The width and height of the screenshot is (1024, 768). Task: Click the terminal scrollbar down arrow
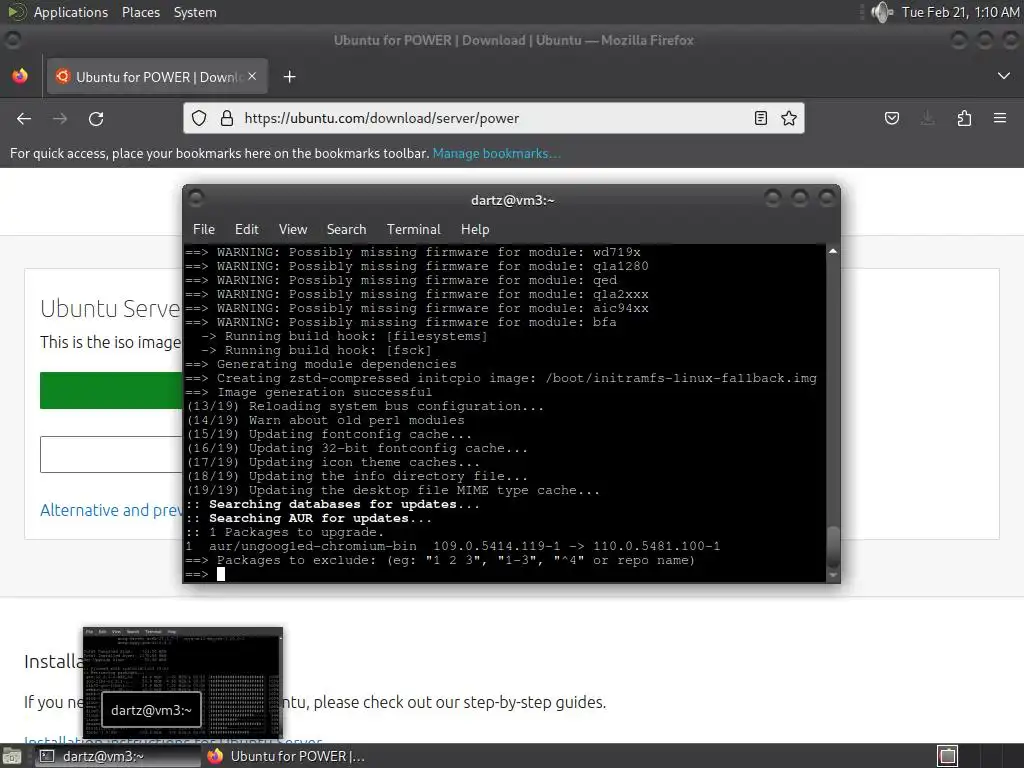pos(833,575)
